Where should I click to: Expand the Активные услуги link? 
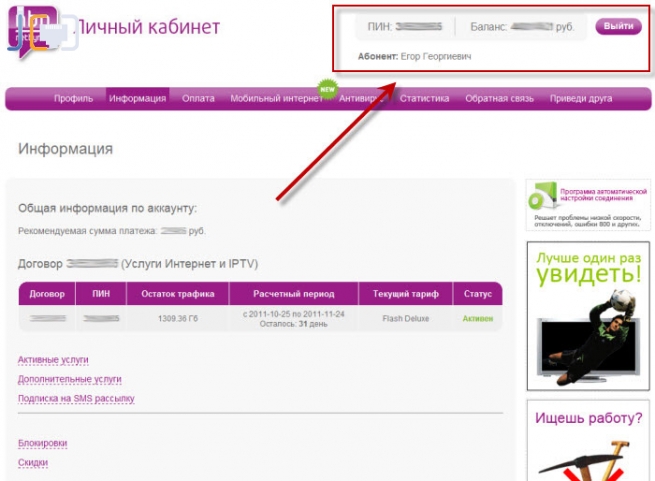[53, 358]
